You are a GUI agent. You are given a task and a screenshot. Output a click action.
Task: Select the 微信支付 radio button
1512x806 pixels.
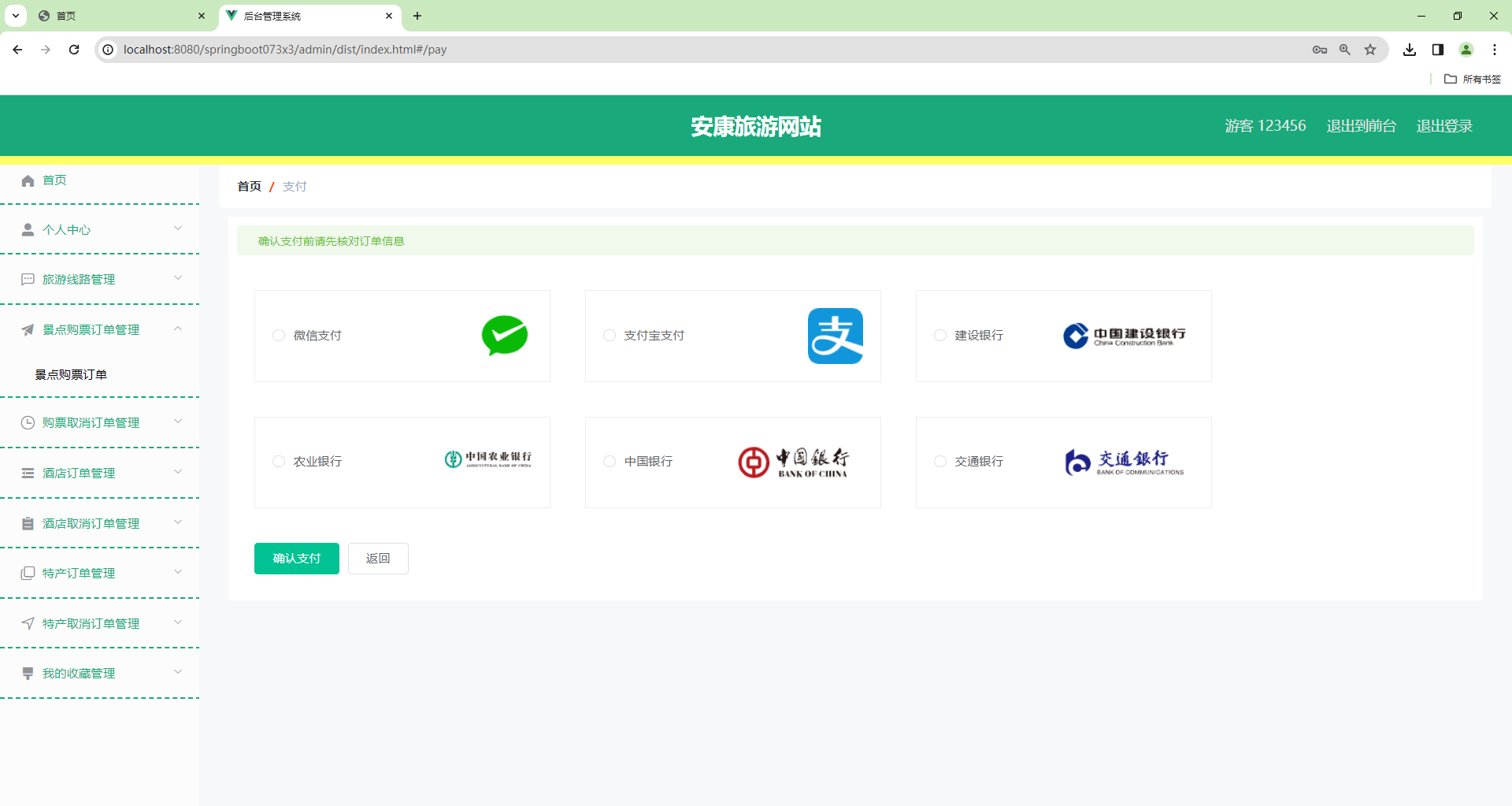[279, 336]
